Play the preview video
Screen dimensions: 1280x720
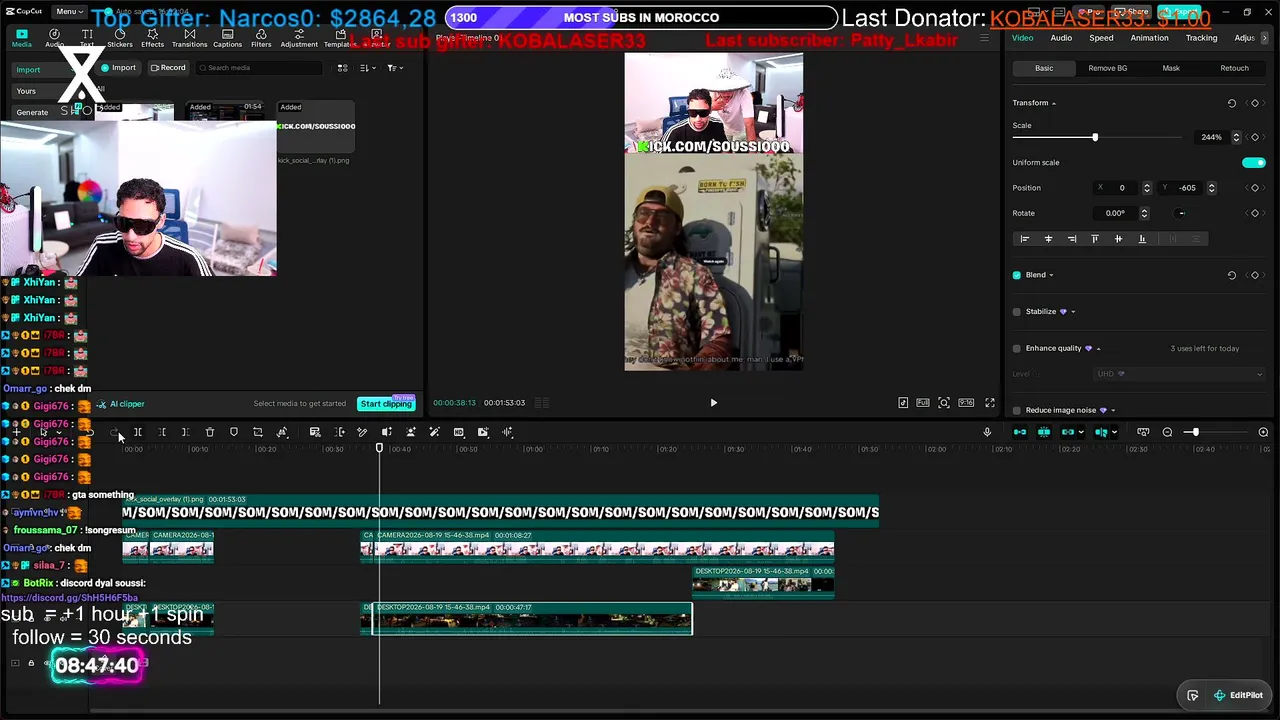(713, 403)
